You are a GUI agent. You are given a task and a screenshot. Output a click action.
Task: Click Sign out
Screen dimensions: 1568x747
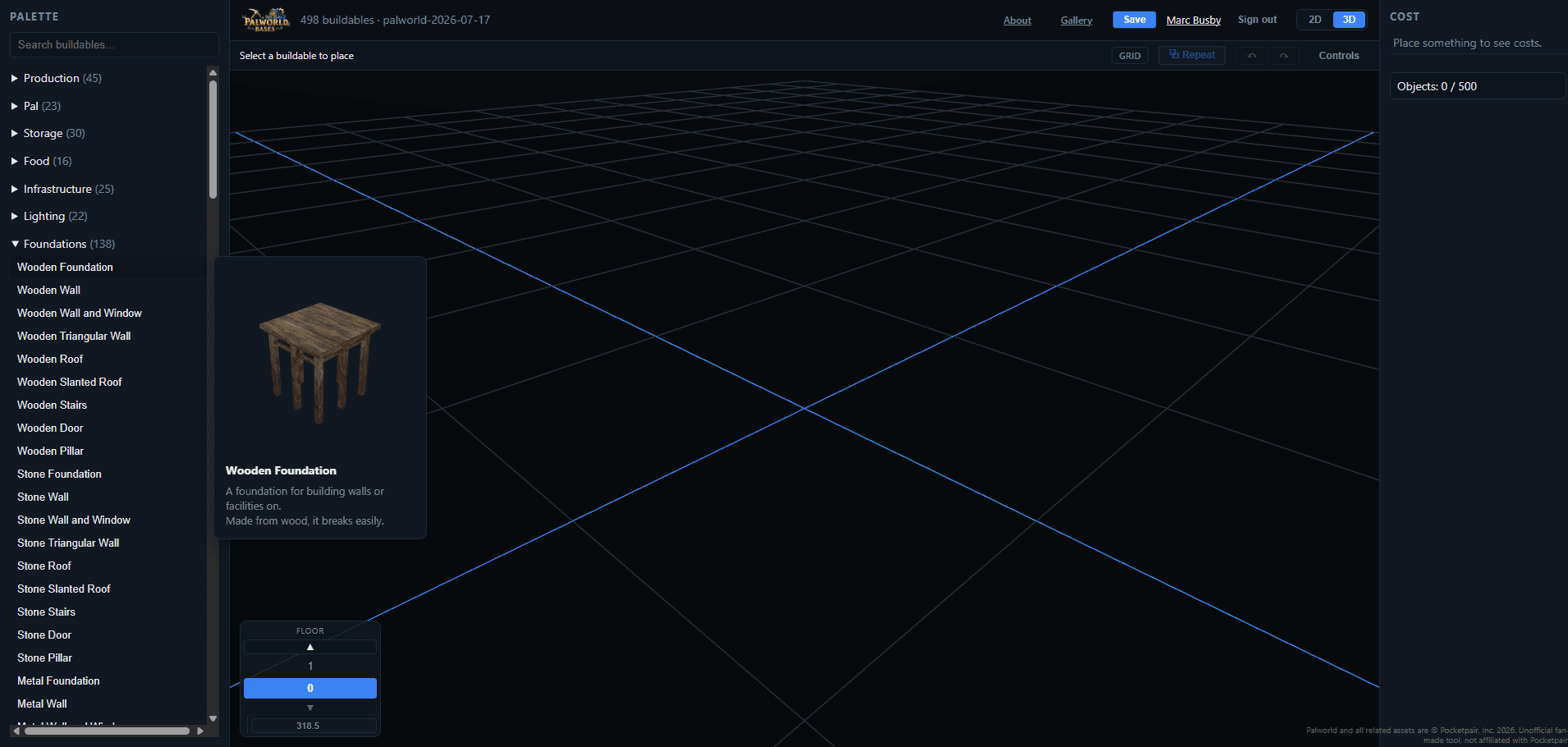(1258, 20)
